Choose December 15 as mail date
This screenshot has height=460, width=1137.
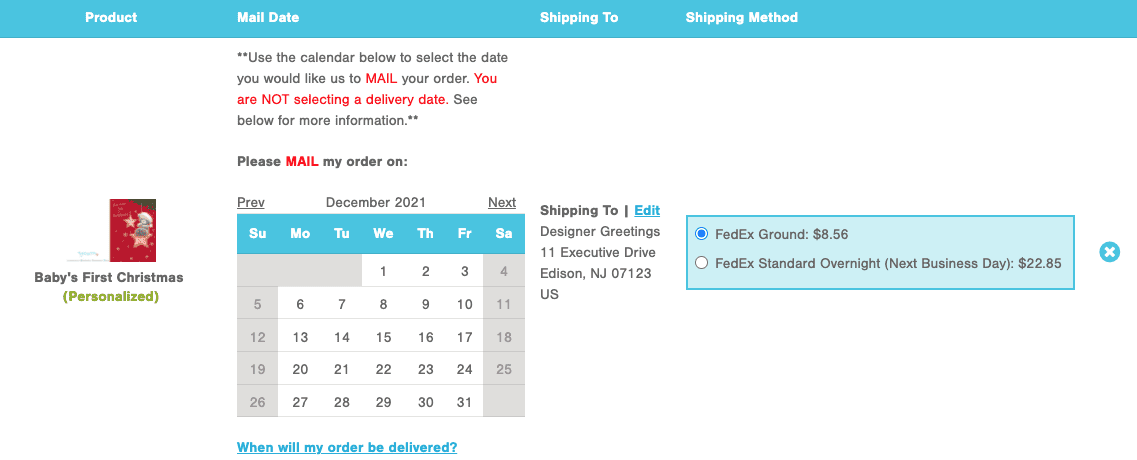pyautogui.click(x=383, y=337)
